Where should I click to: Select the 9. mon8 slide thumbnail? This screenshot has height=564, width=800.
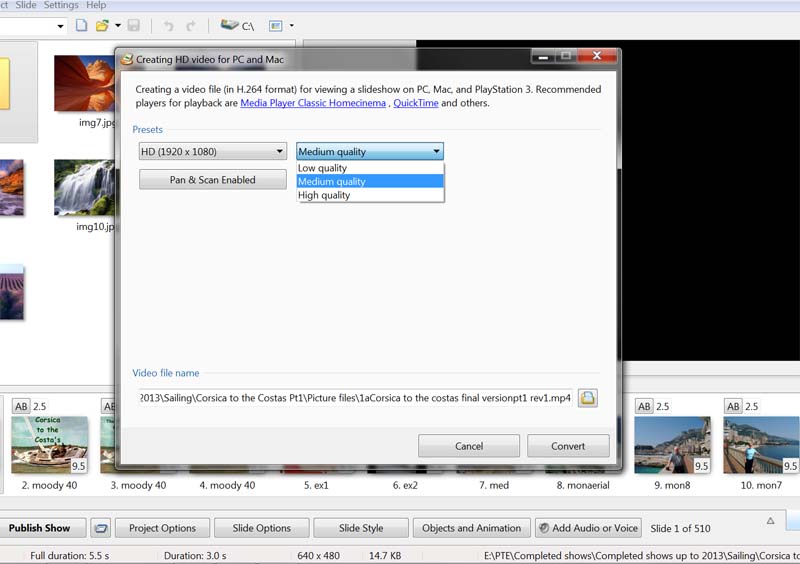click(x=672, y=446)
